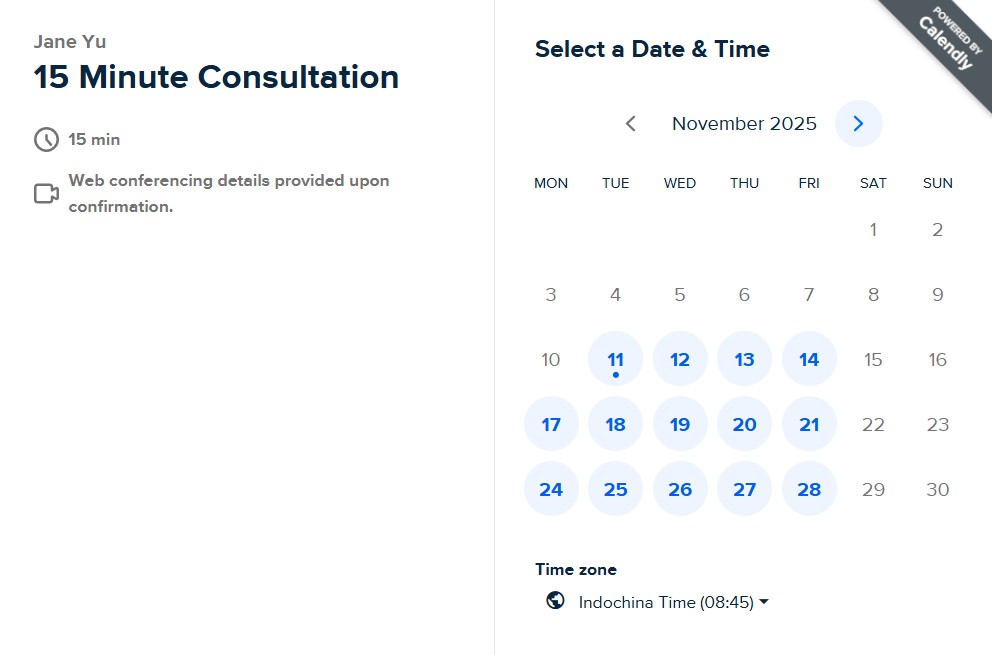
Task: Open the Powered by Calendly ribbon
Action: tap(941, 46)
